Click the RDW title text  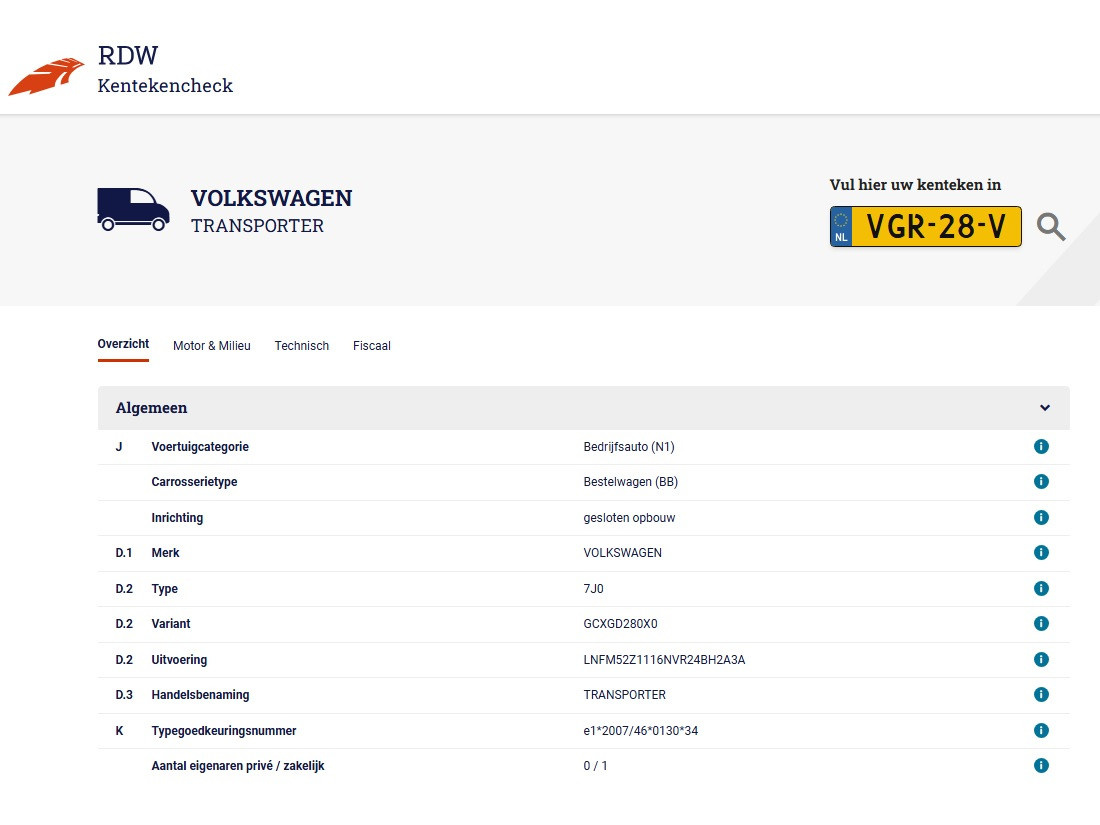pyautogui.click(x=128, y=55)
